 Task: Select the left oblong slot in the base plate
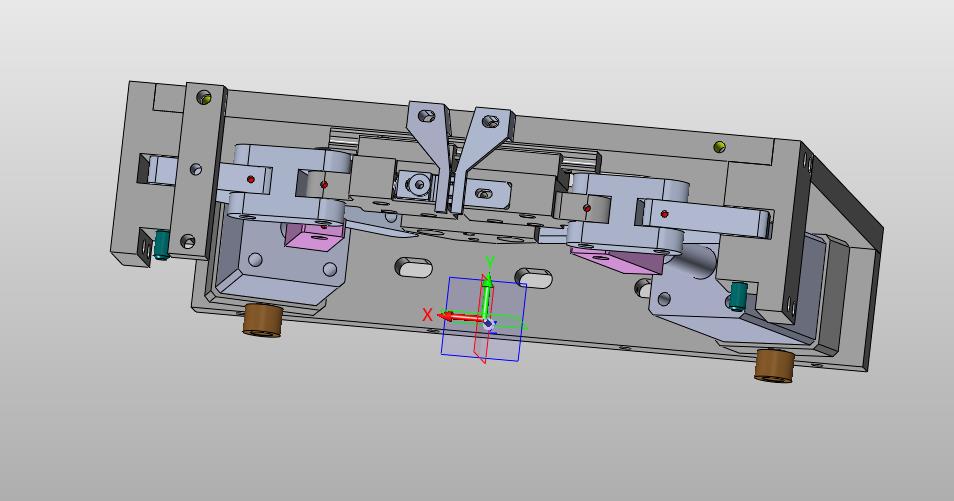pyautogui.click(x=414, y=267)
